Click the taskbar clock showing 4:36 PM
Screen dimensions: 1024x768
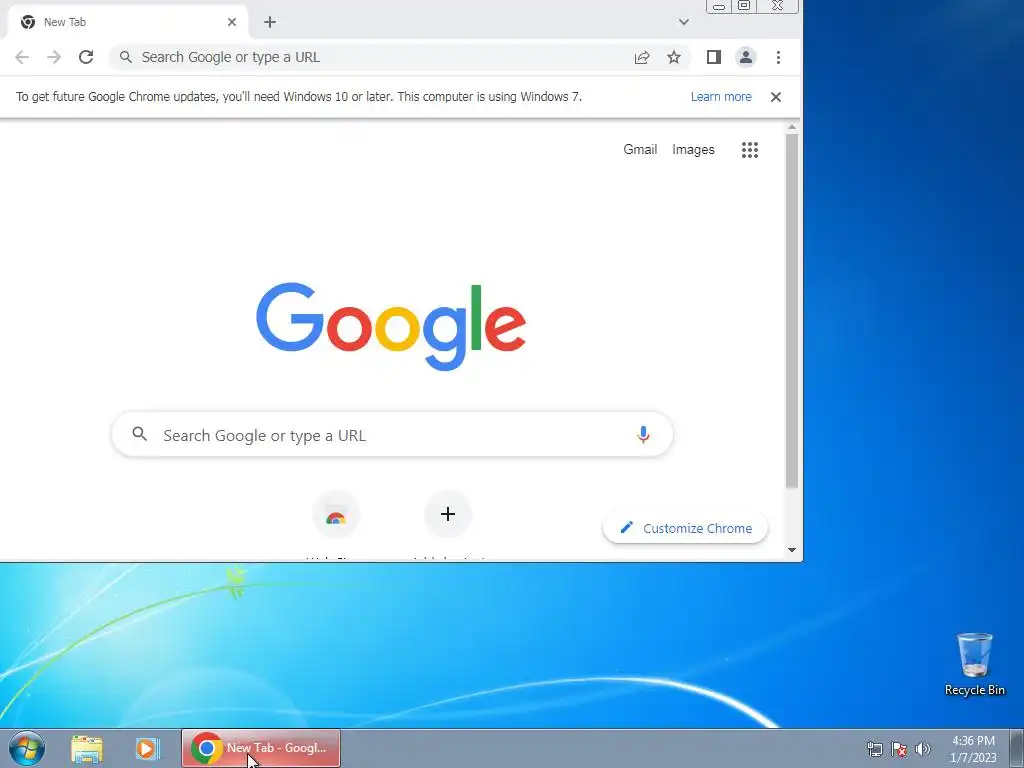pyautogui.click(x=973, y=749)
